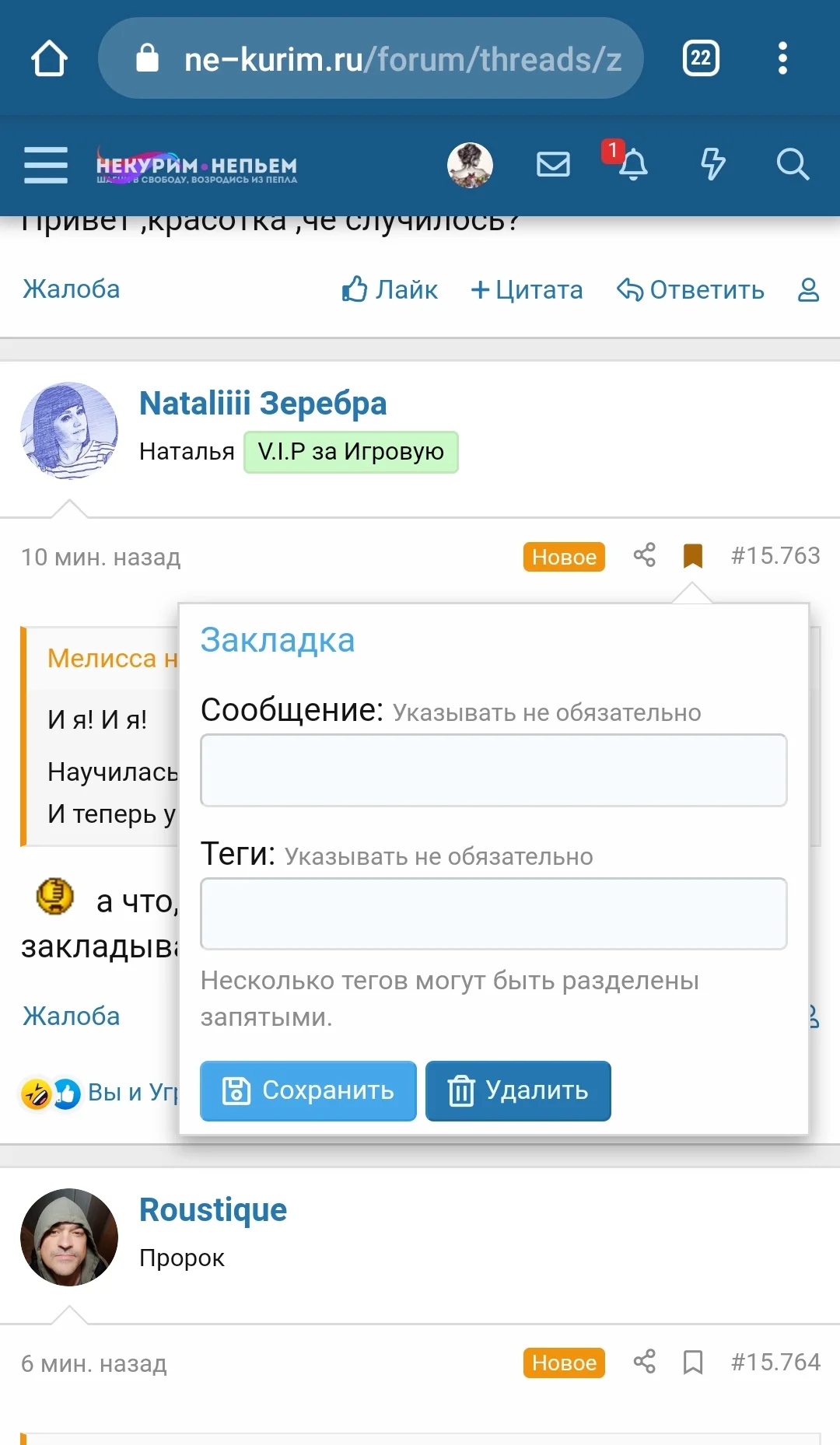Go to the Некурим Непьем logo homepage

[x=196, y=166]
